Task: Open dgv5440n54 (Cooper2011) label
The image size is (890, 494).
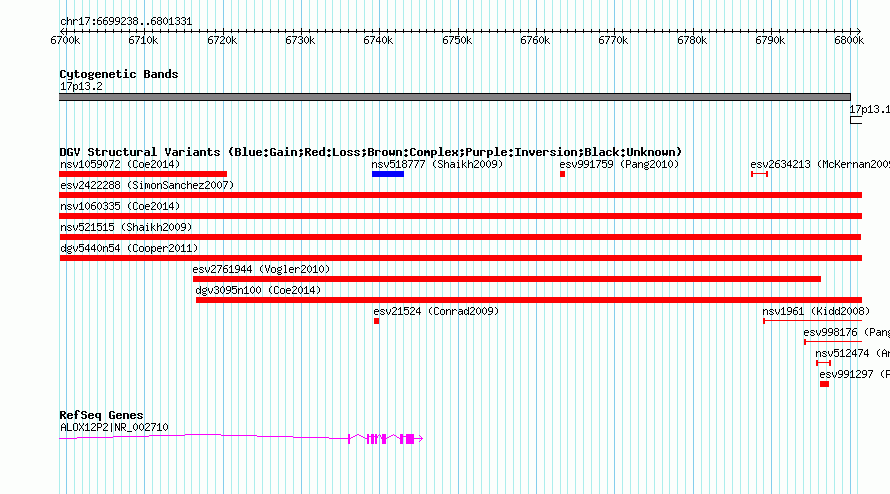Action: click(129, 248)
